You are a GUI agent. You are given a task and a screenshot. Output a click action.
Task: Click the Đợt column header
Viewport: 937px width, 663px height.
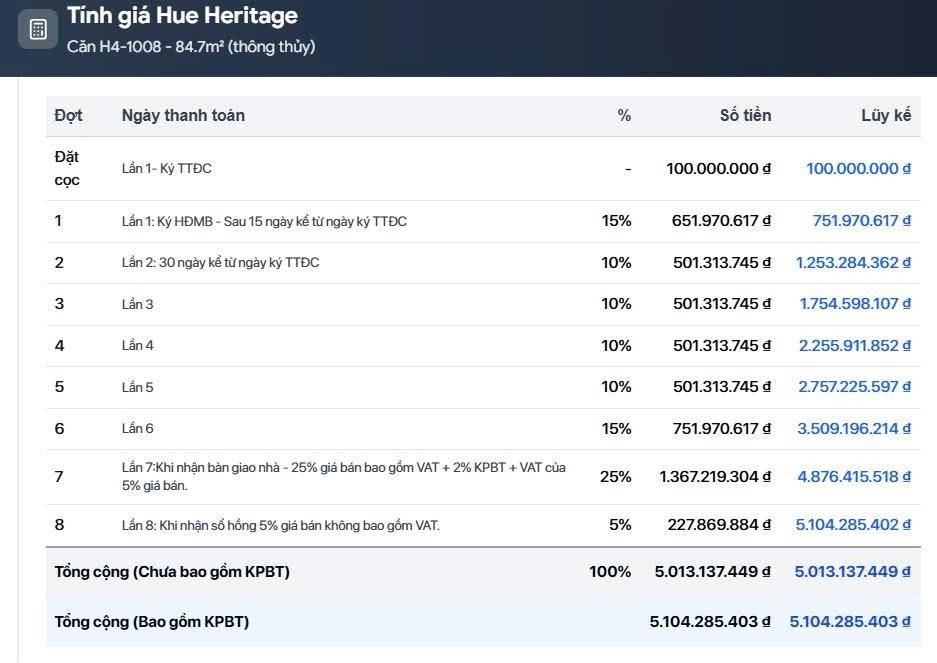pyautogui.click(x=68, y=115)
